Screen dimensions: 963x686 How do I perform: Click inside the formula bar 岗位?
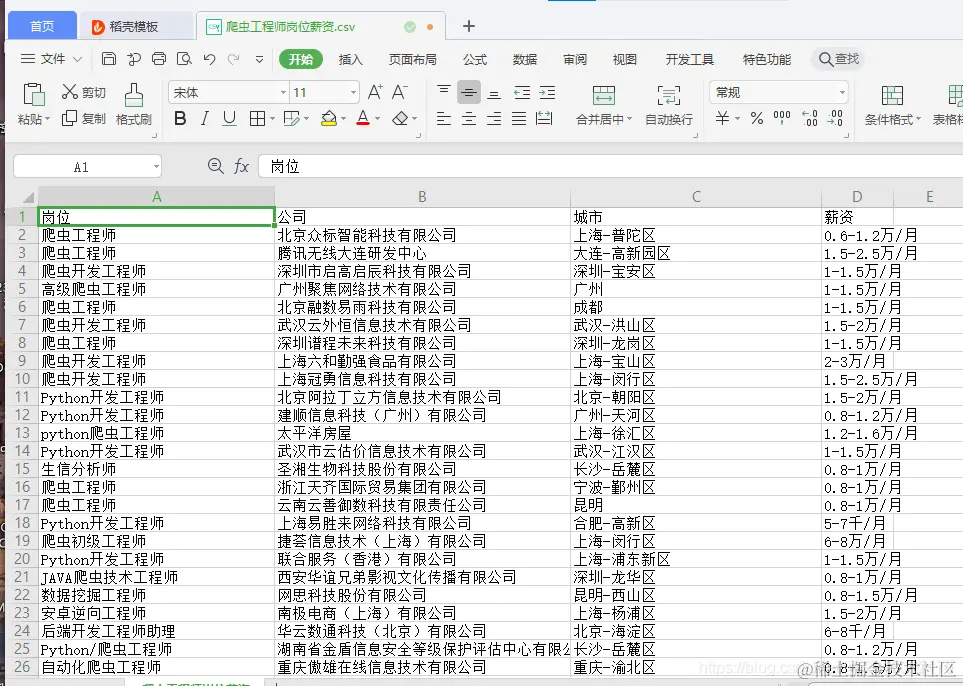click(610, 166)
